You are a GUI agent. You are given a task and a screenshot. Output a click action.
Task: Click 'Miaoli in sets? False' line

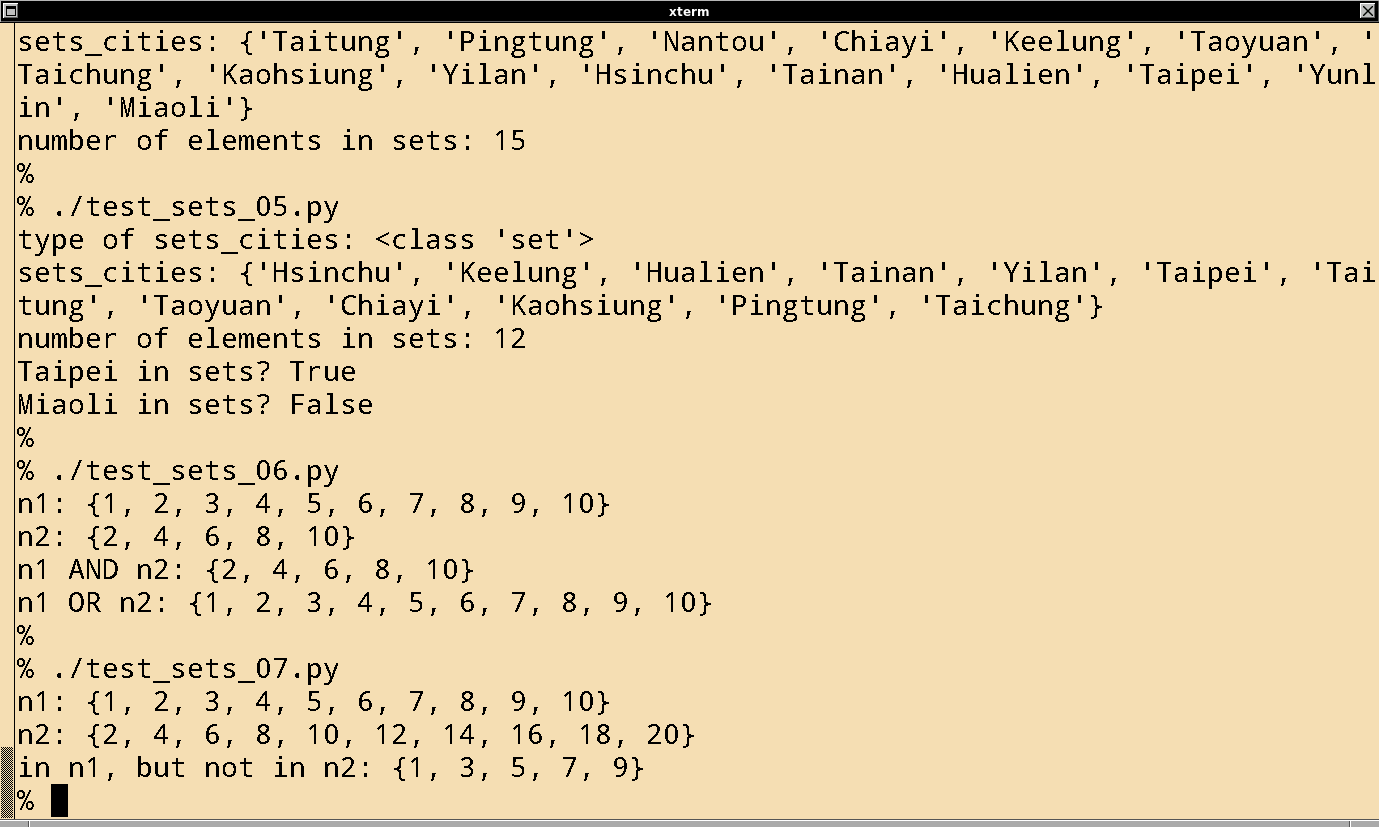pyautogui.click(x=195, y=405)
